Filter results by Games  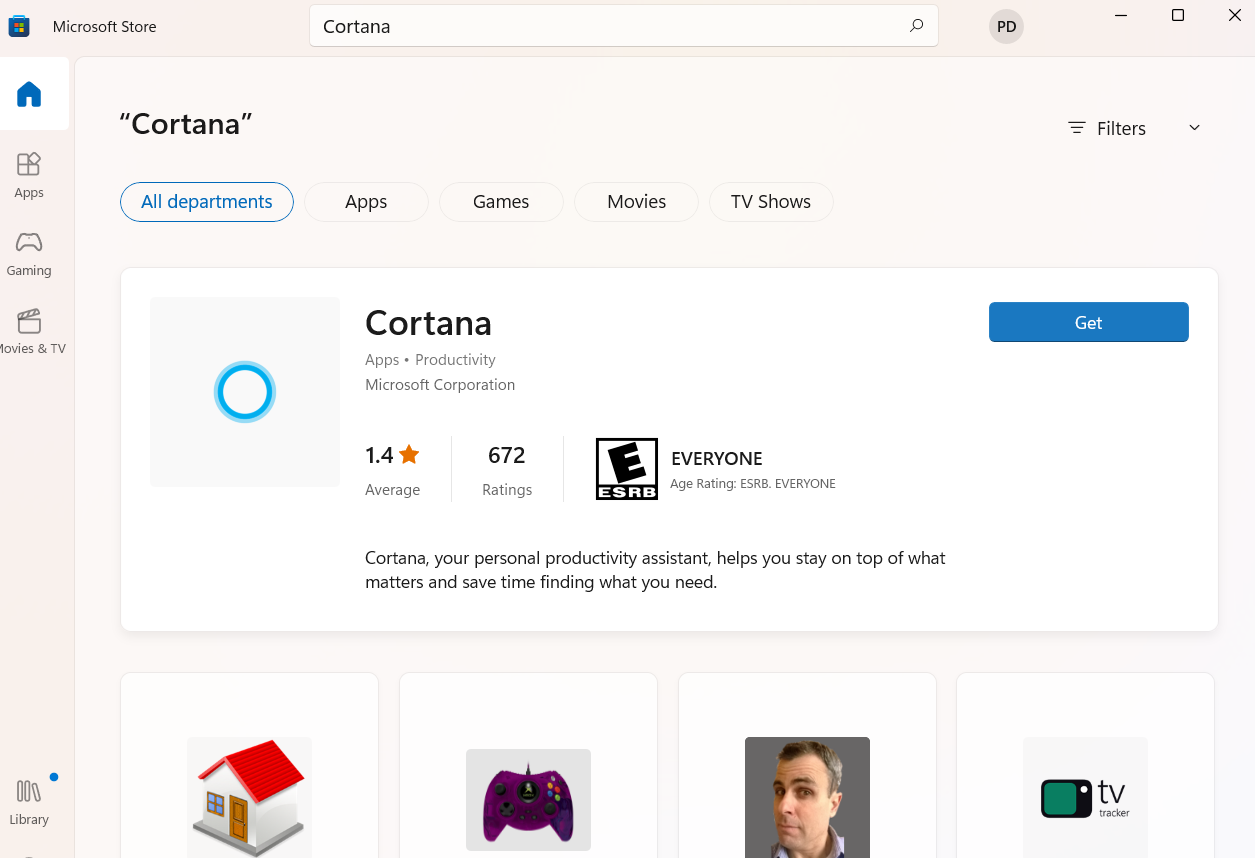(x=501, y=202)
